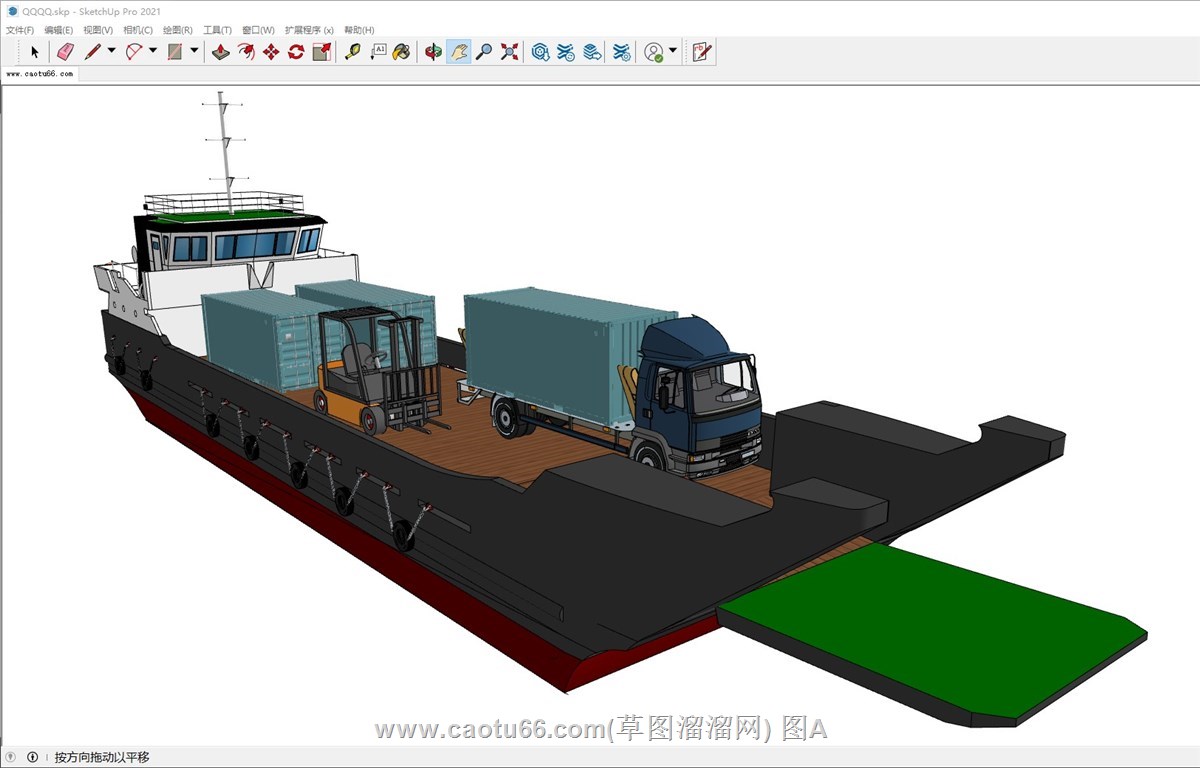Activate the Push/Pull tool
Screen dimensions: 1200x768
221,52
